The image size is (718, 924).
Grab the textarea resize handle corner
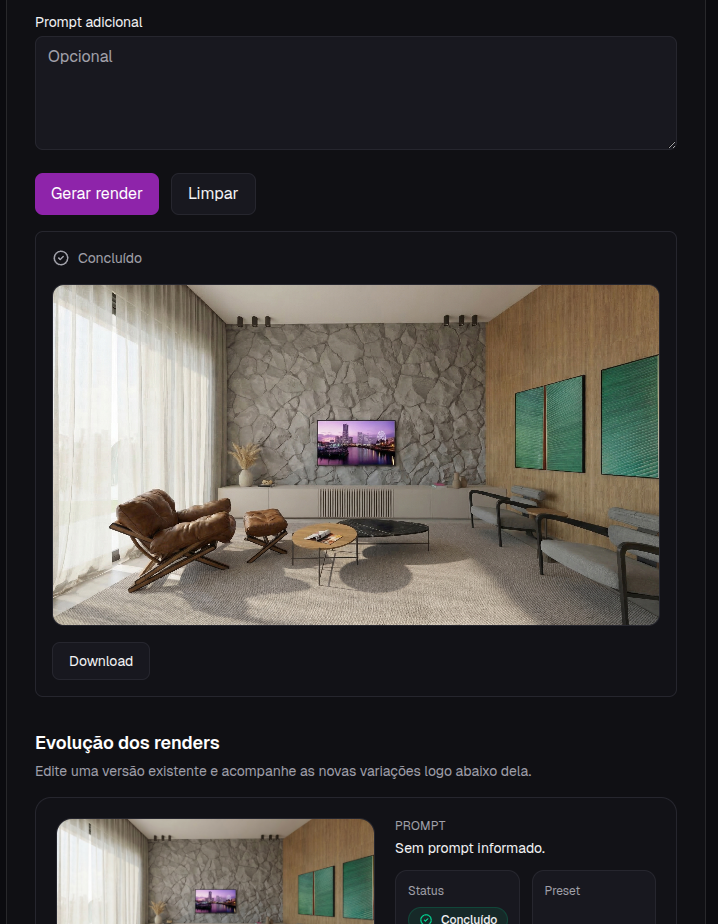coord(671,145)
